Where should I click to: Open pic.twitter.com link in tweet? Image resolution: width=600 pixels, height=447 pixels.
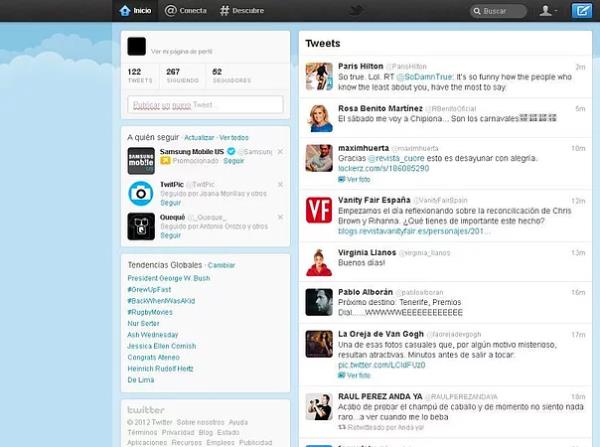[x=382, y=365]
